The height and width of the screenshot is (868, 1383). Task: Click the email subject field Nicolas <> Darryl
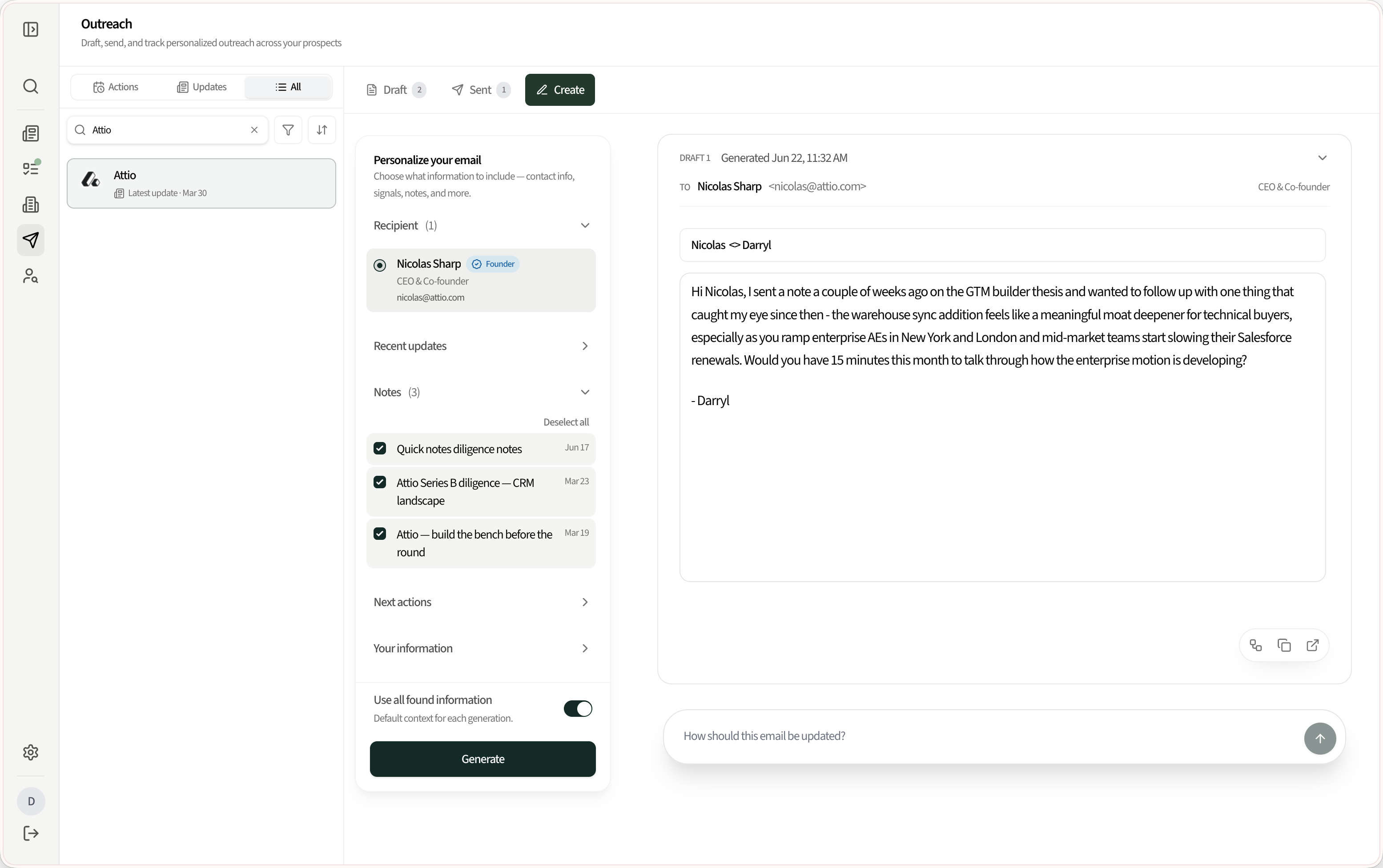1002,245
